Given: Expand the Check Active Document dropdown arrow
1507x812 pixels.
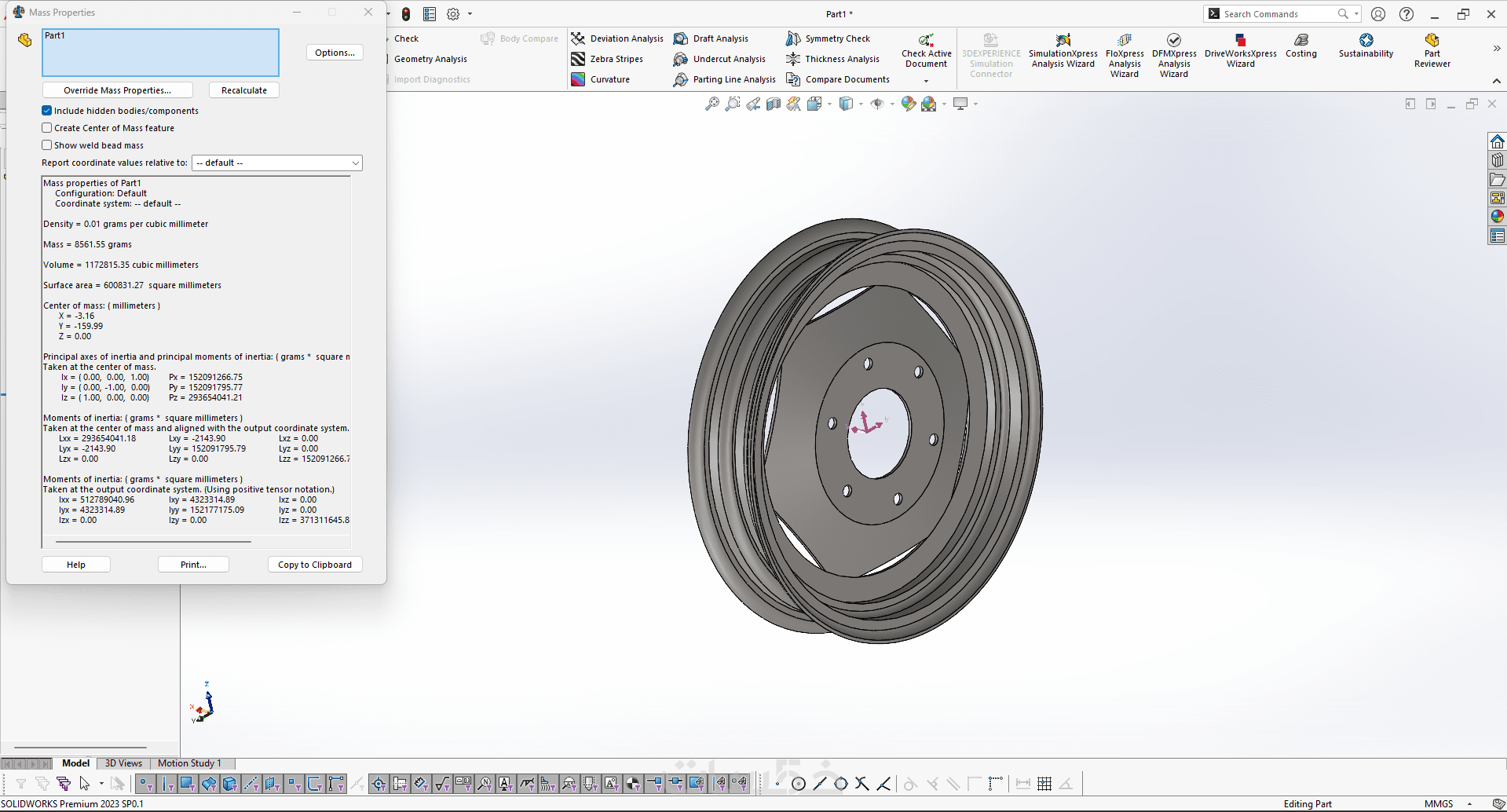Looking at the screenshot, I should [x=926, y=81].
